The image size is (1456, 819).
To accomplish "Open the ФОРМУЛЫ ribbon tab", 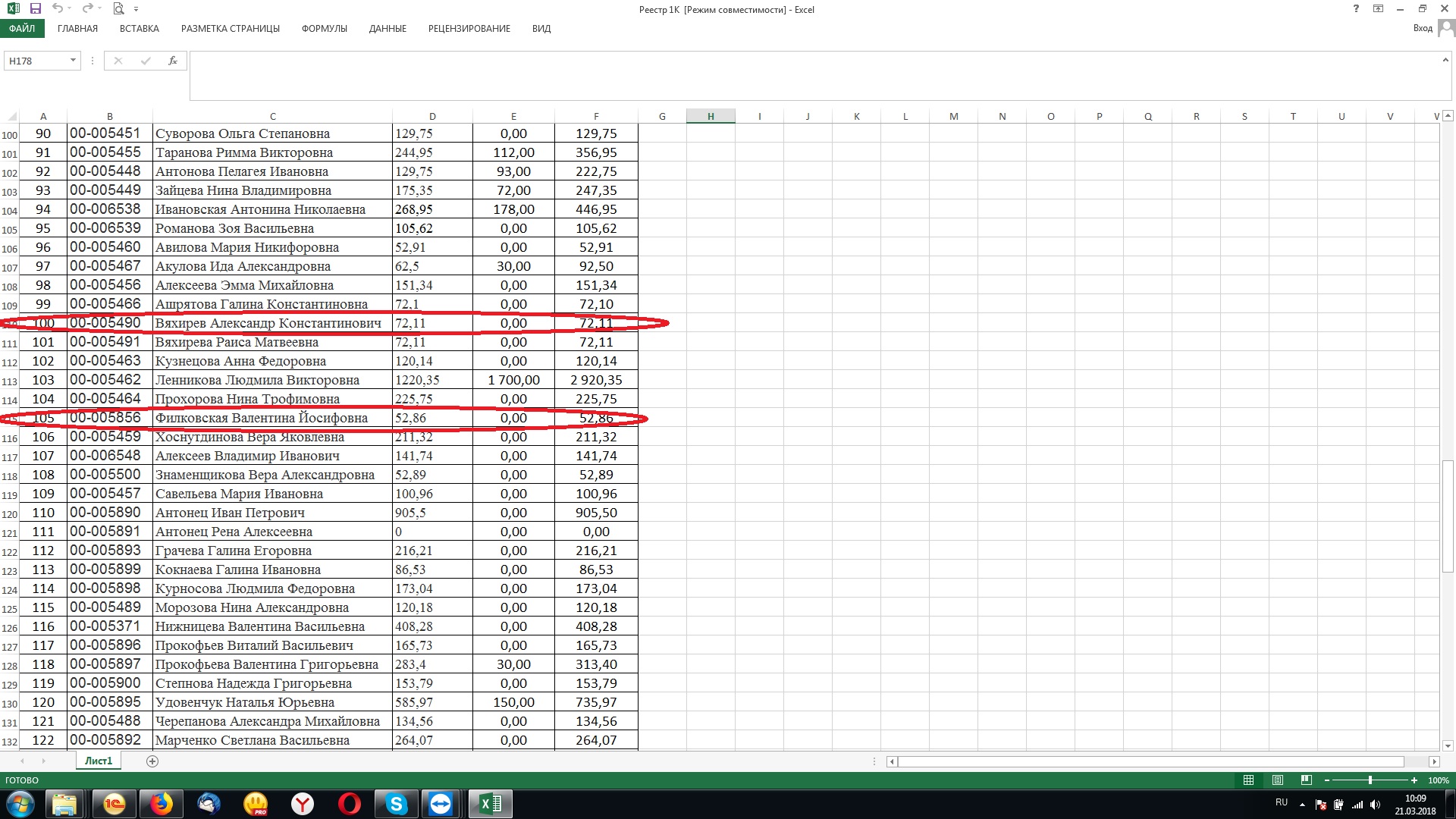I will tap(324, 29).
